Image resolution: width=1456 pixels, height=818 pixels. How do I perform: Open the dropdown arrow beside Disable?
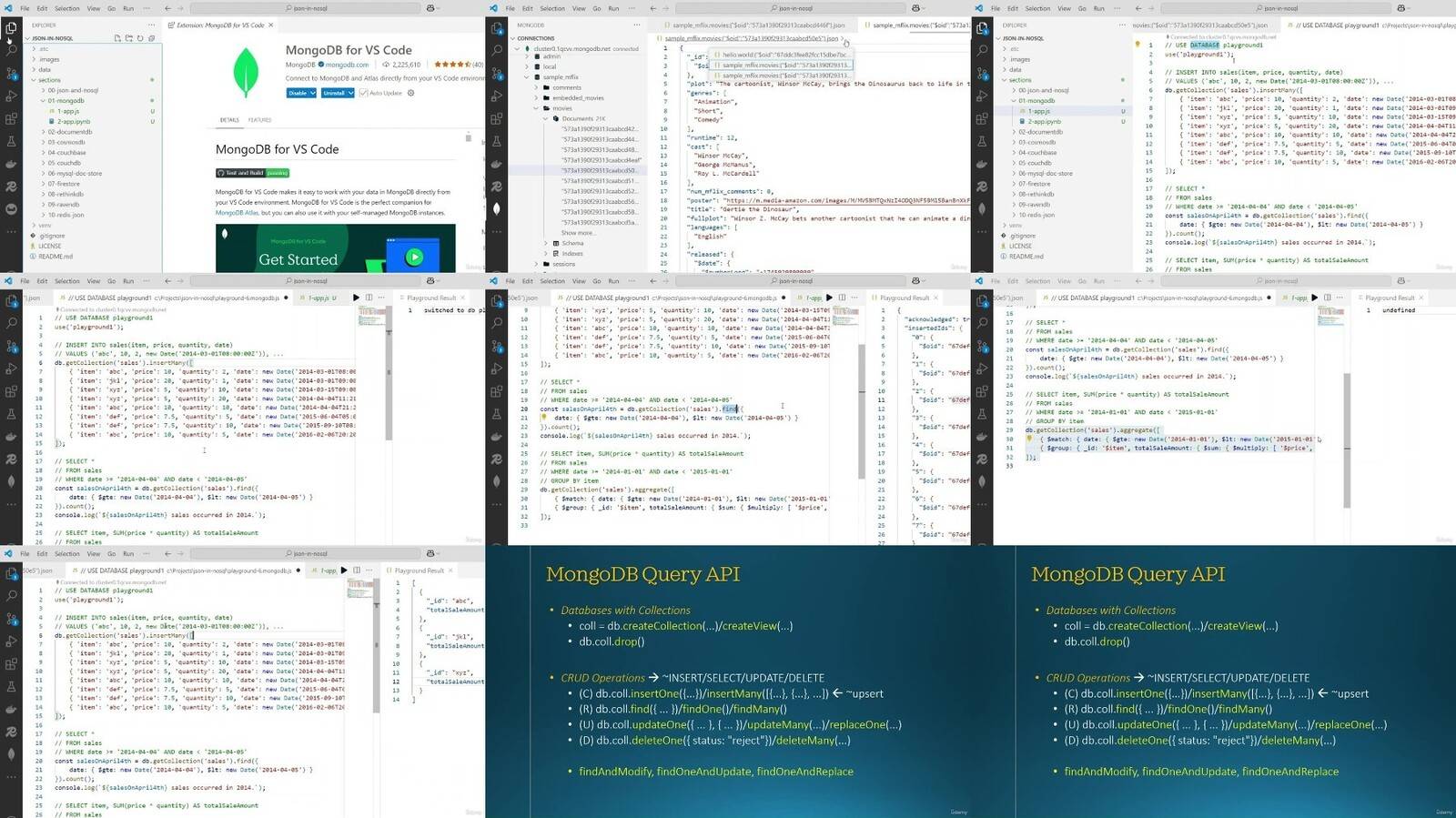point(312,93)
